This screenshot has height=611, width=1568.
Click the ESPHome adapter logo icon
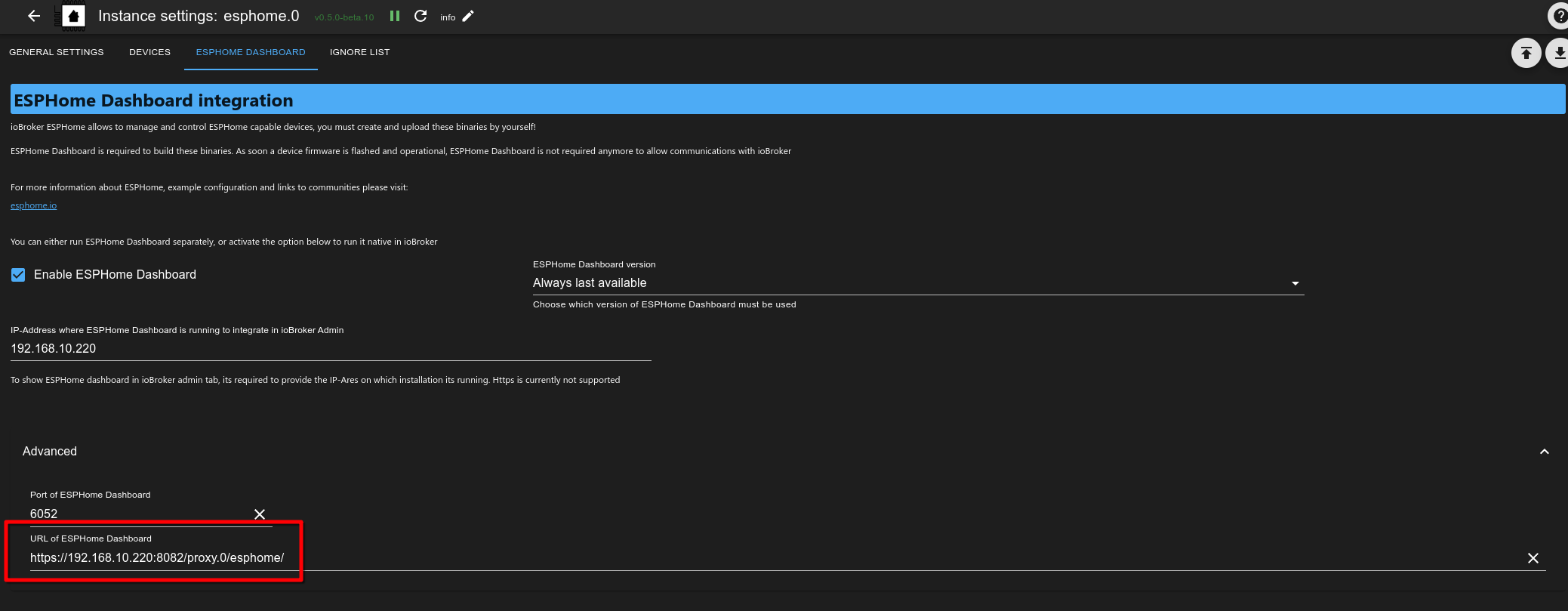[x=73, y=16]
